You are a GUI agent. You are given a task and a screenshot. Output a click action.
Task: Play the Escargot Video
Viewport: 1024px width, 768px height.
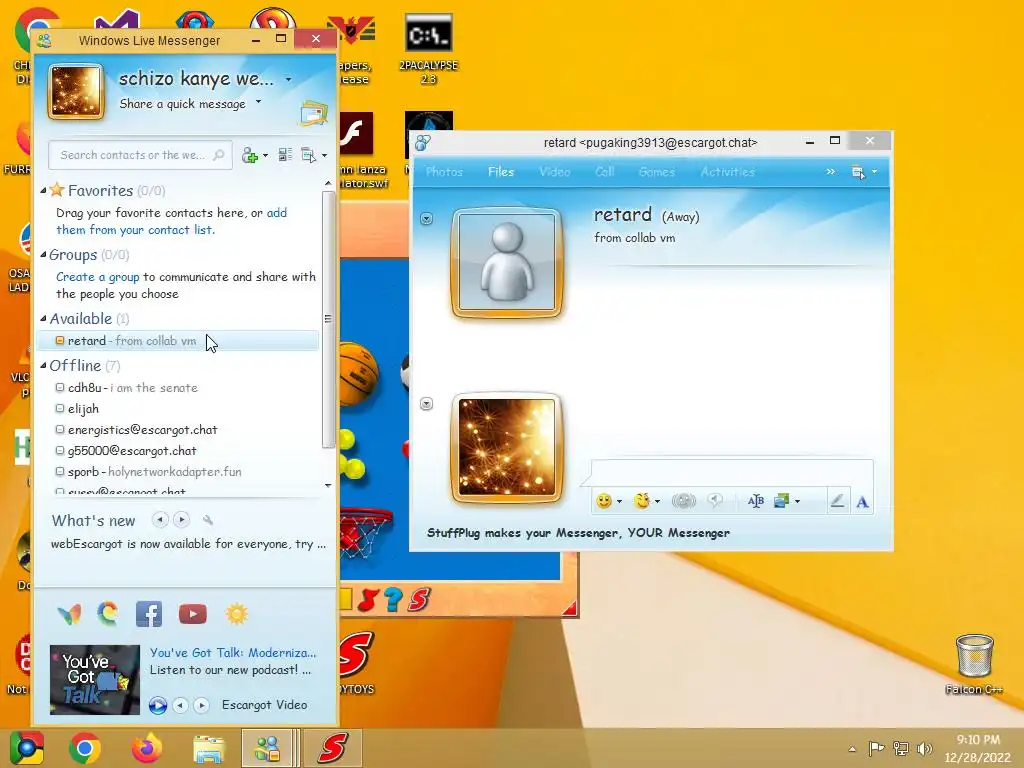(157, 705)
